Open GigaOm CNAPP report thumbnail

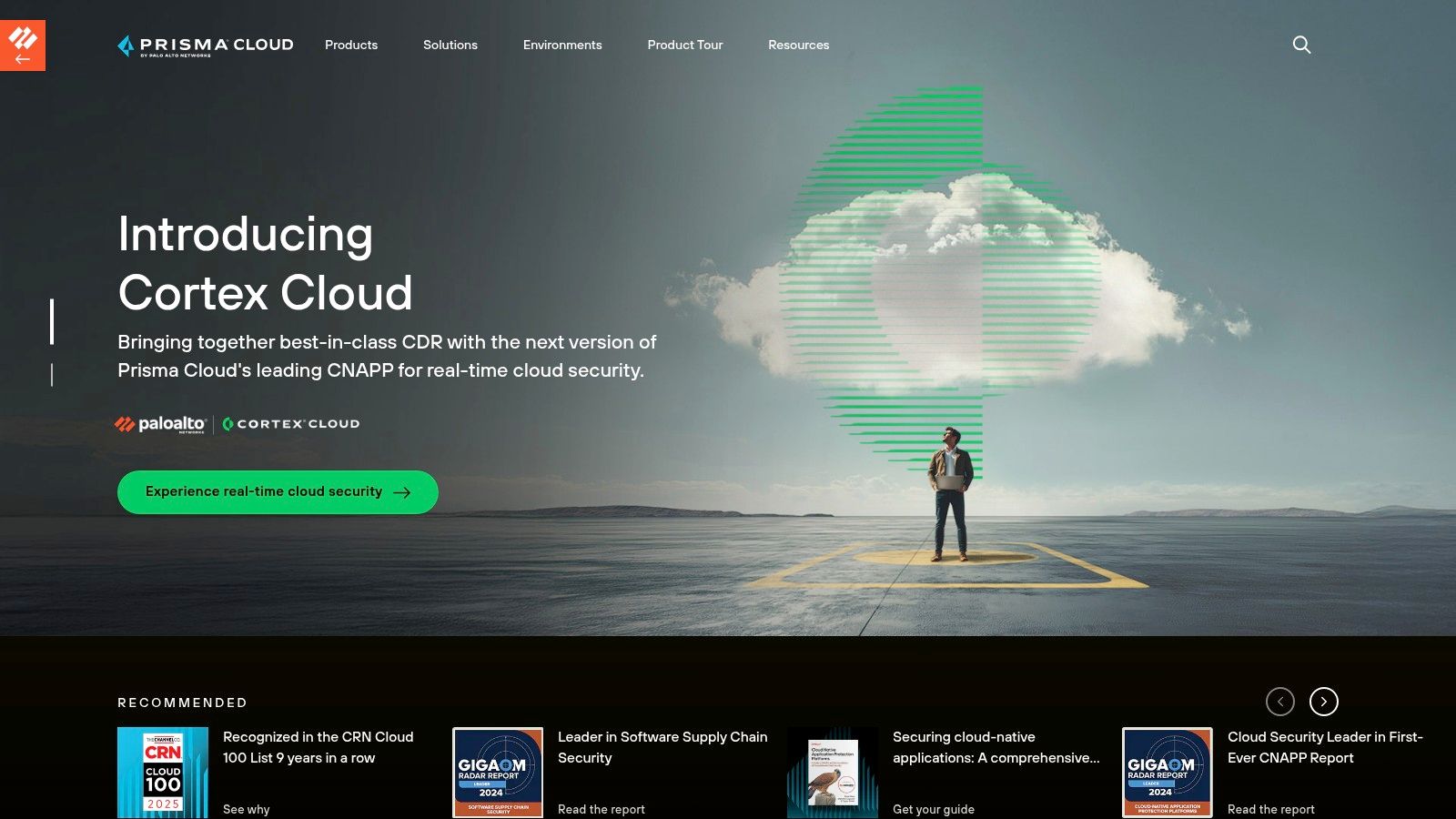pyautogui.click(x=1168, y=773)
